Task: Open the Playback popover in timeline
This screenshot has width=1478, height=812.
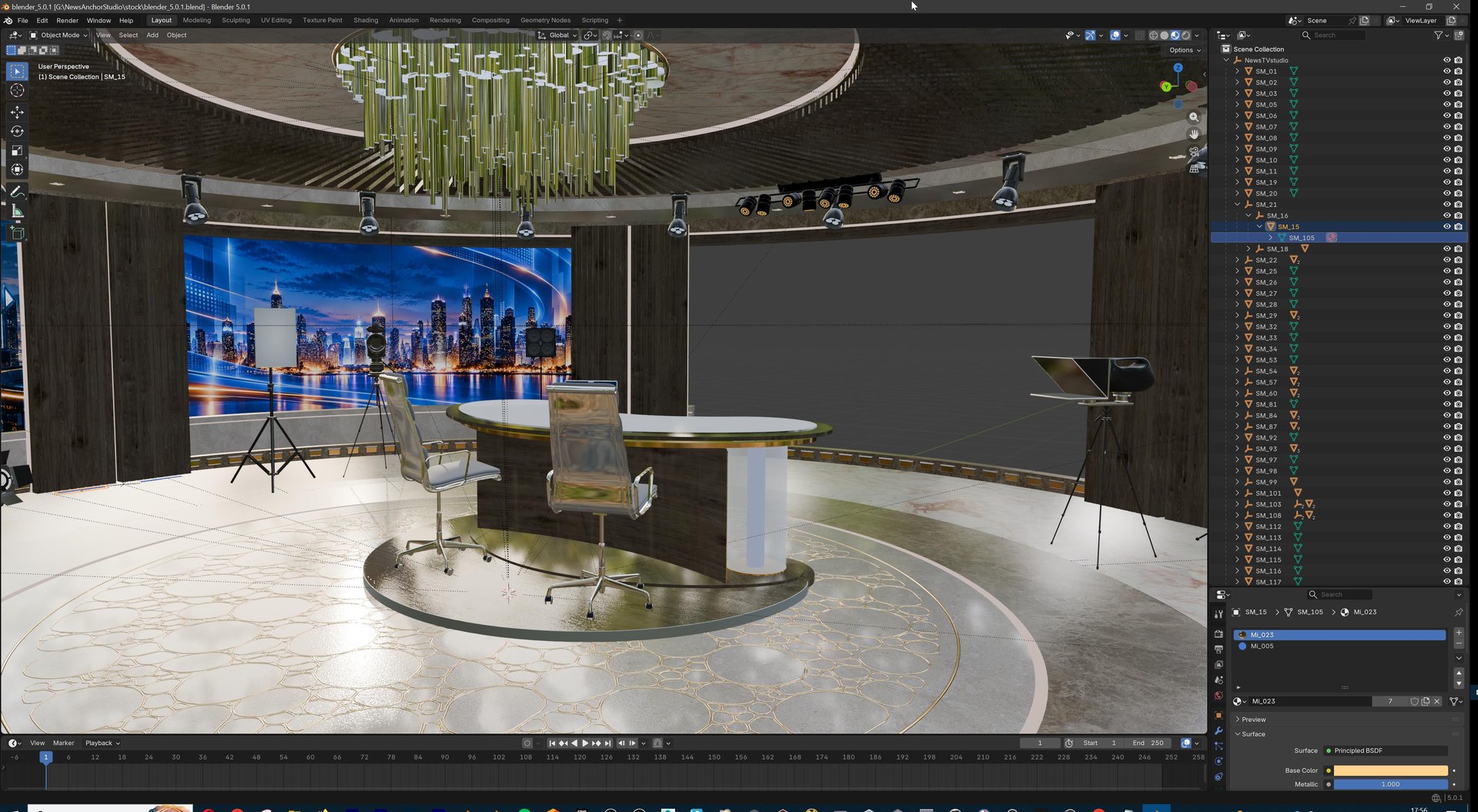Action: pos(102,743)
